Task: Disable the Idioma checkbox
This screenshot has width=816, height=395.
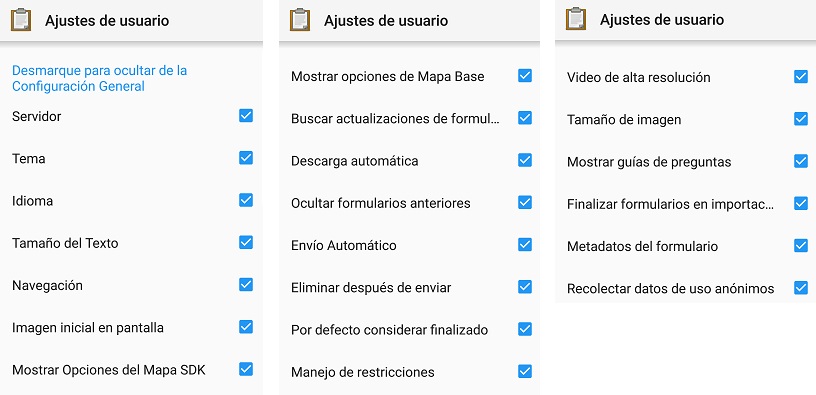Action: [246, 200]
